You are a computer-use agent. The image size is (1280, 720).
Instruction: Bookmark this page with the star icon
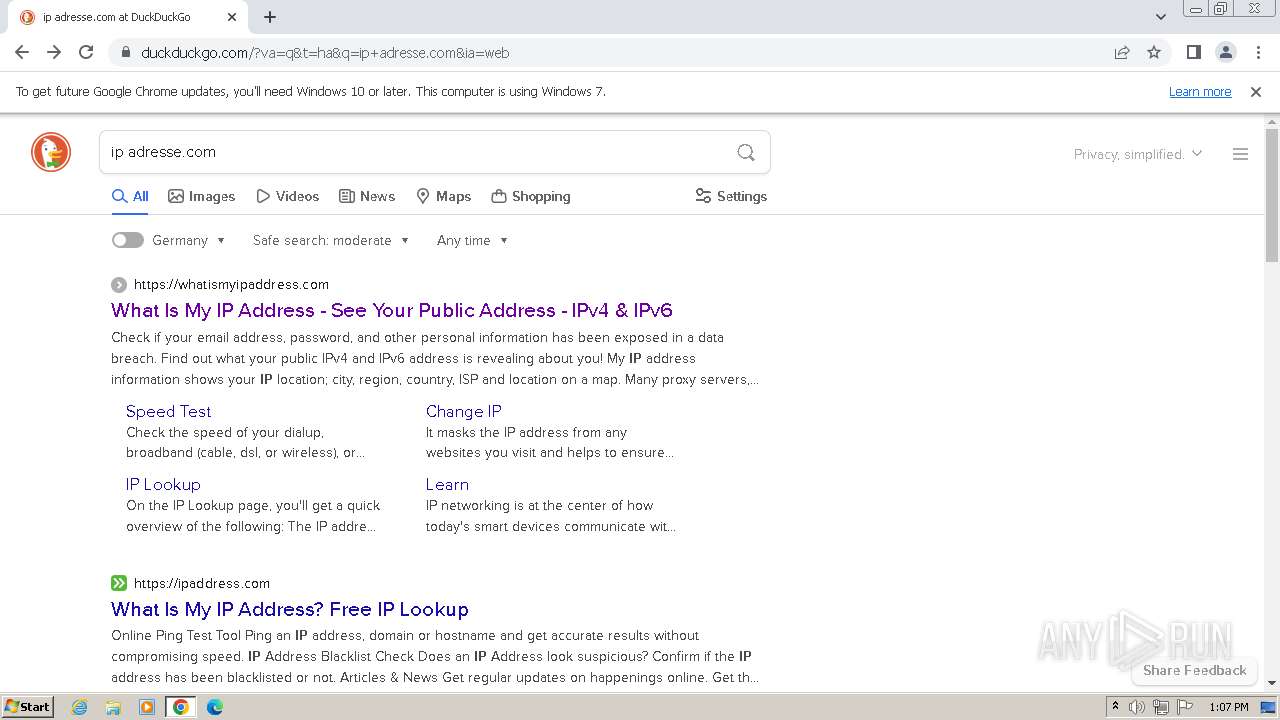point(1154,52)
